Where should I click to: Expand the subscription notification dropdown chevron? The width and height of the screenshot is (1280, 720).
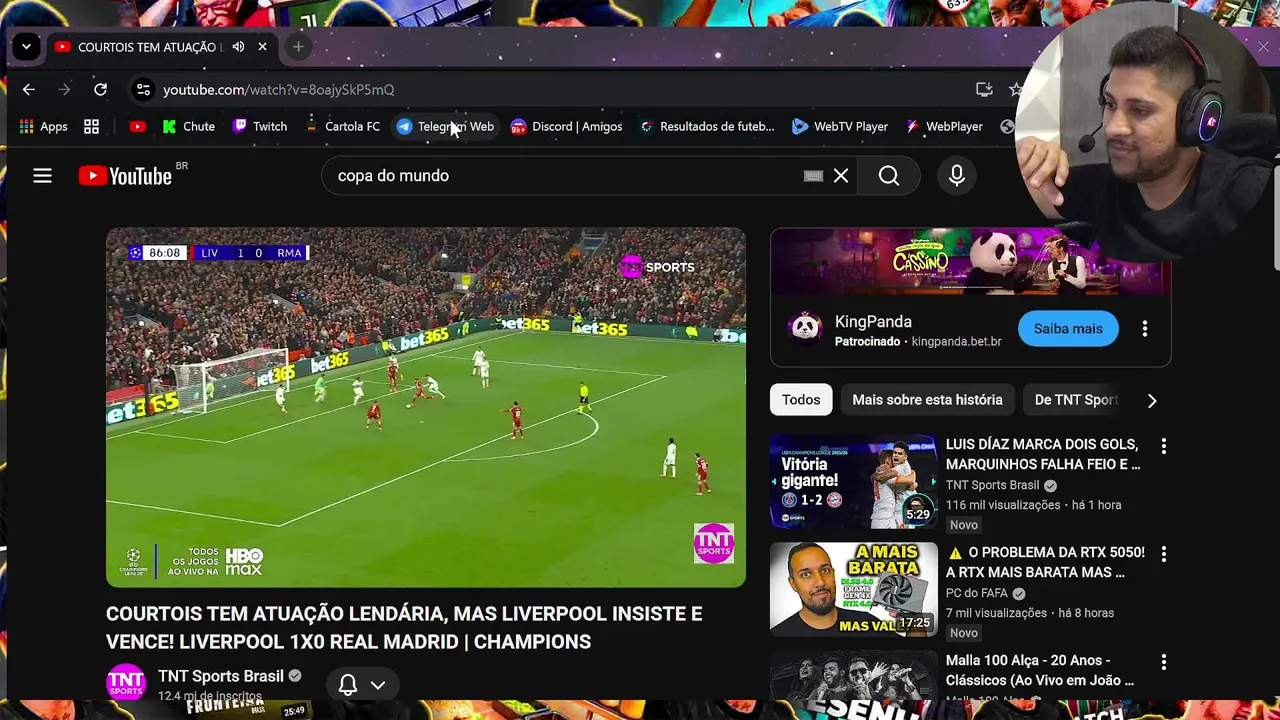(x=378, y=685)
